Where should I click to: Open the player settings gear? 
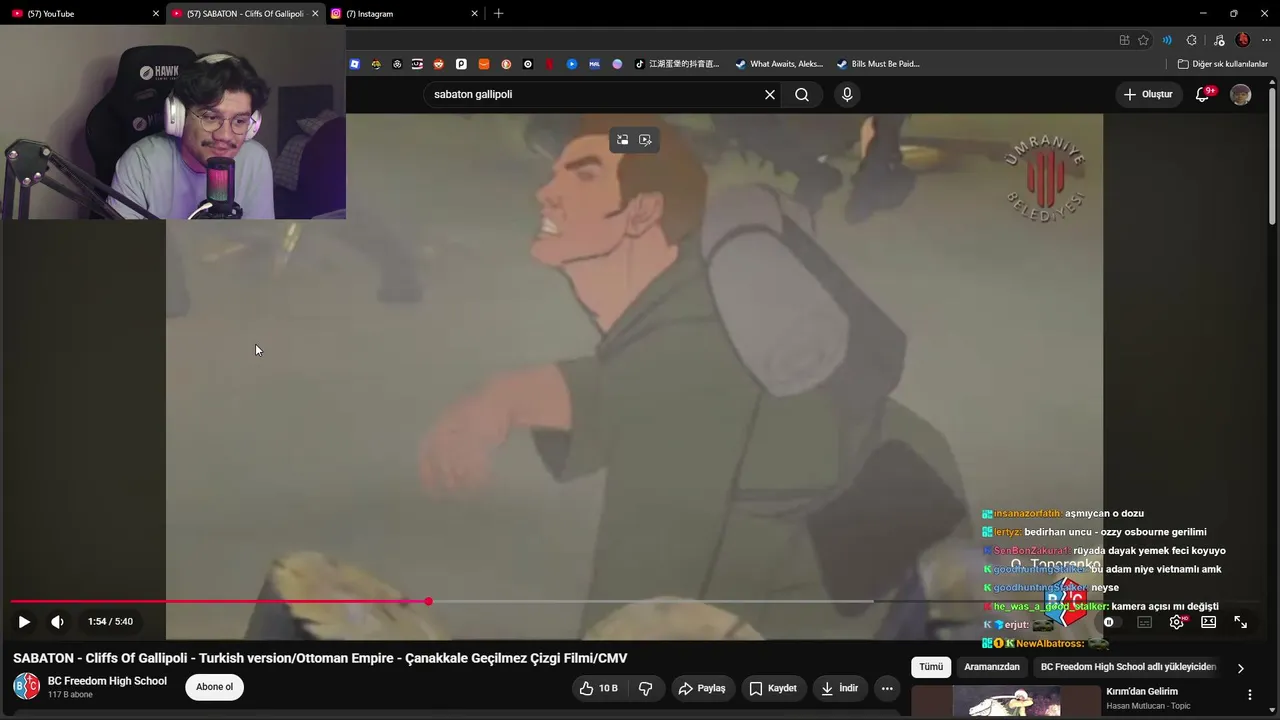coord(1177,622)
